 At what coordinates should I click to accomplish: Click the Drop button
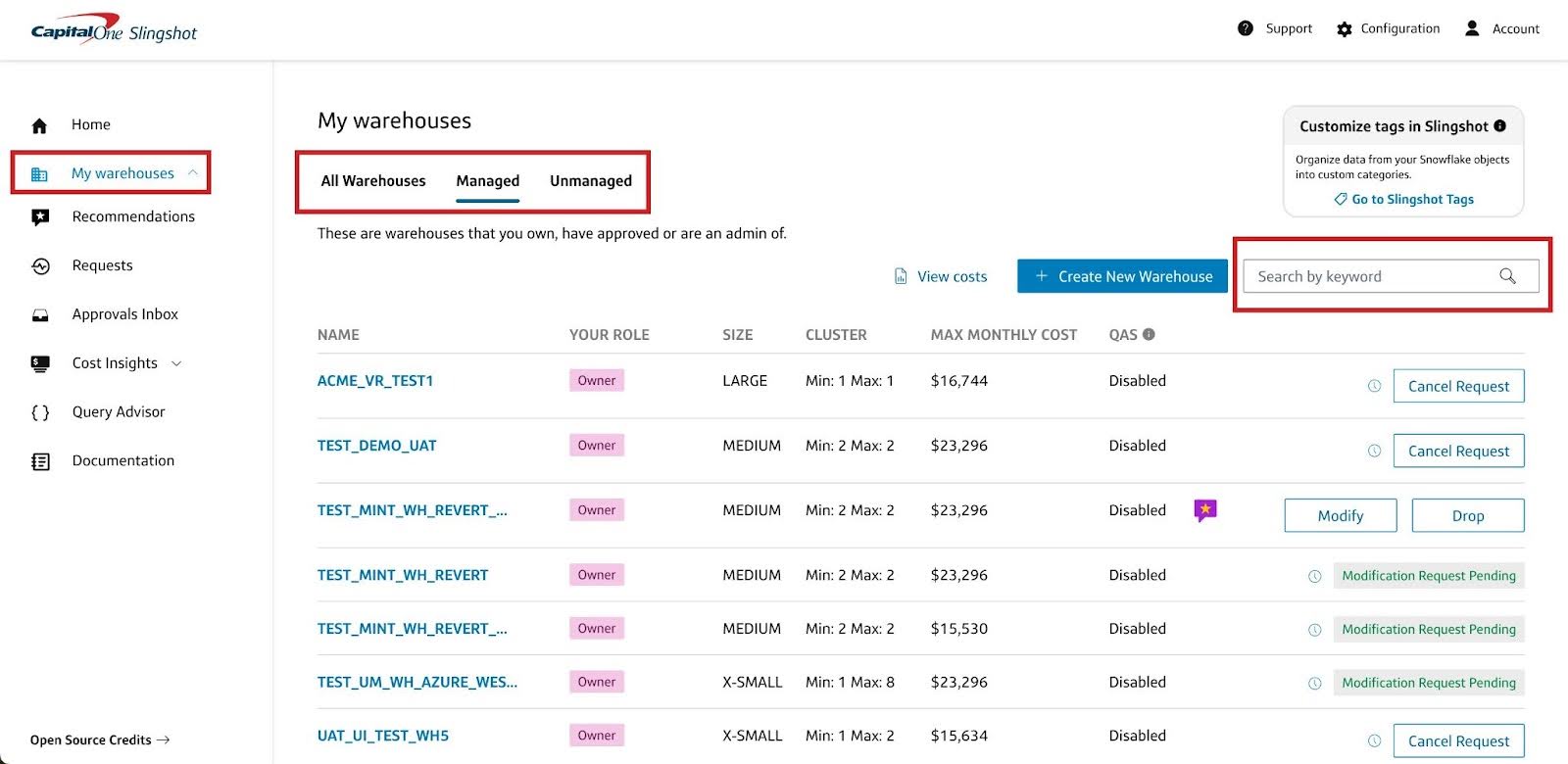point(1467,515)
